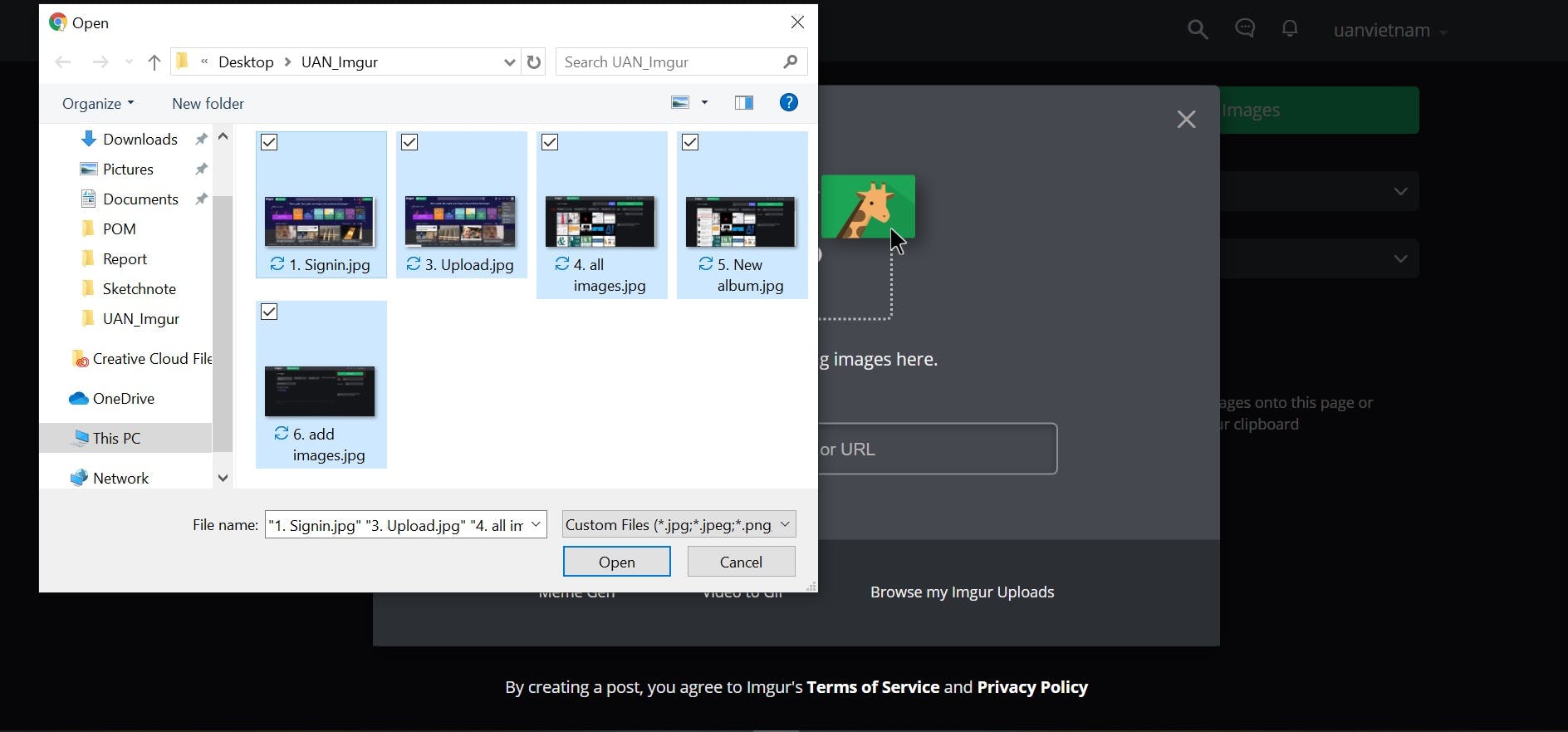Image resolution: width=1568 pixels, height=732 pixels.
Task: Expand the File name dropdown arrow
Action: pos(537,524)
